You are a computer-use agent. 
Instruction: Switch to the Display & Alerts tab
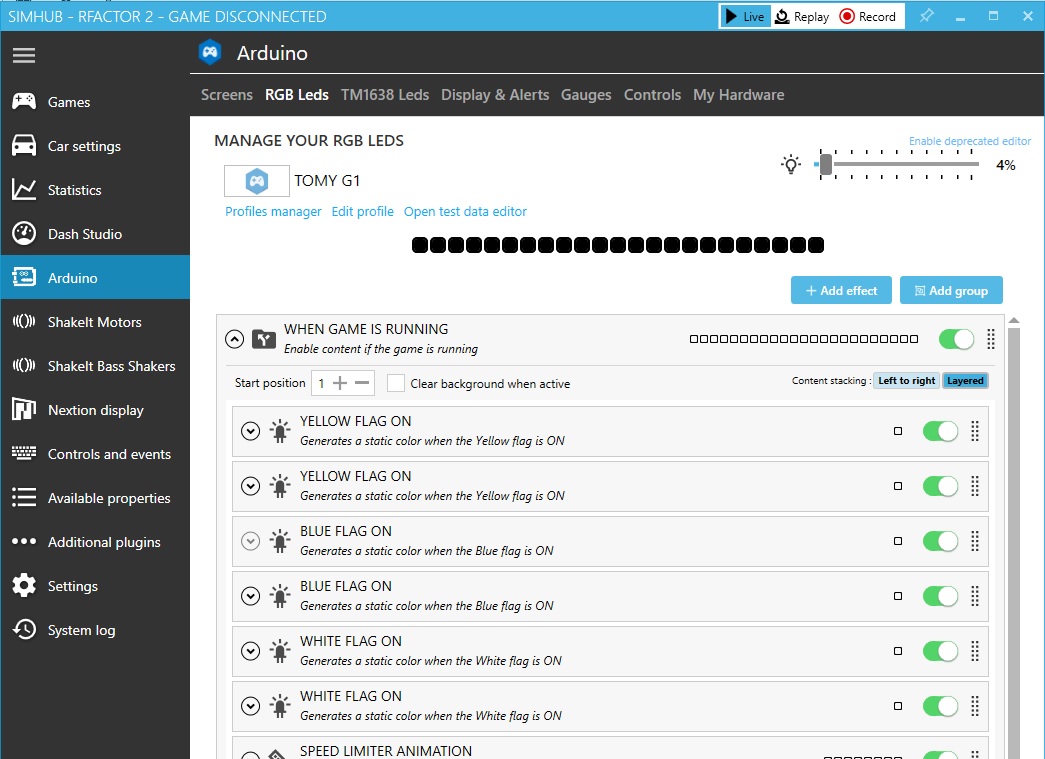tap(495, 95)
